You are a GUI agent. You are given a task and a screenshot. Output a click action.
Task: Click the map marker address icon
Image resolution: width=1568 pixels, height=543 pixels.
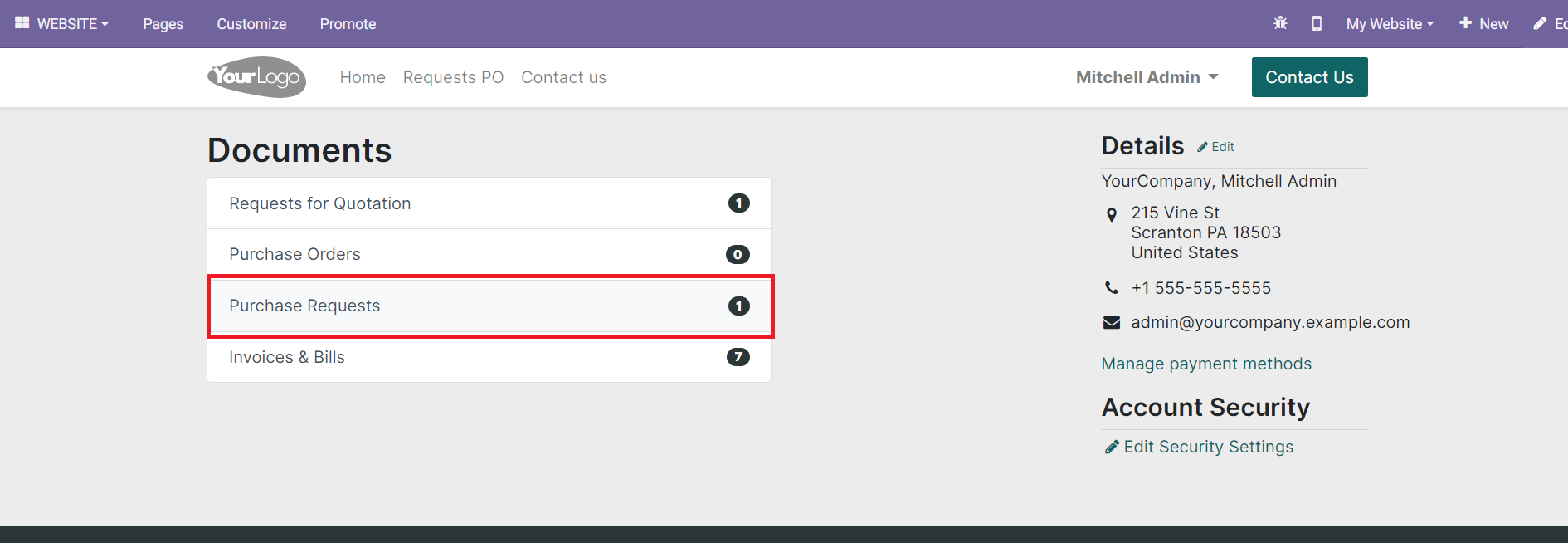[x=1112, y=215]
